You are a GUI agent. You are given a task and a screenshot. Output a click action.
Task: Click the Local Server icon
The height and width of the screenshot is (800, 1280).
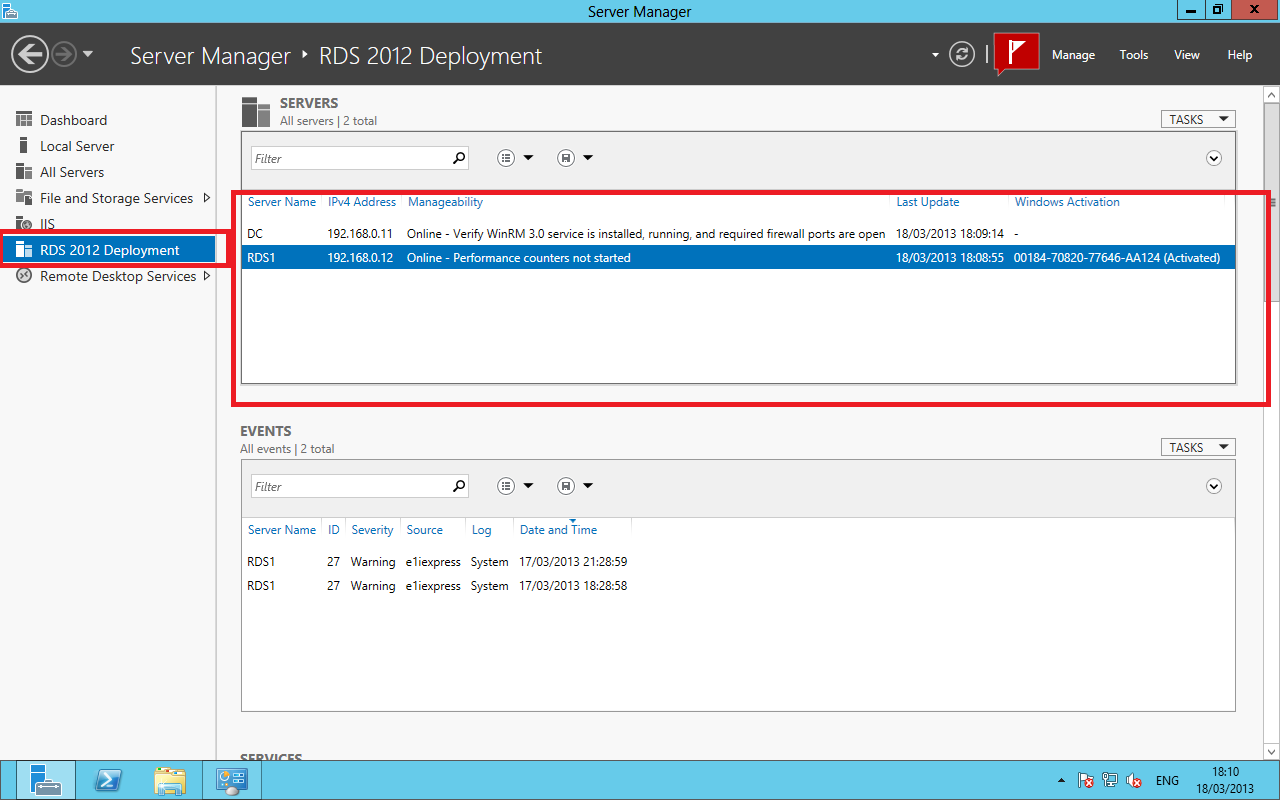click(24, 146)
